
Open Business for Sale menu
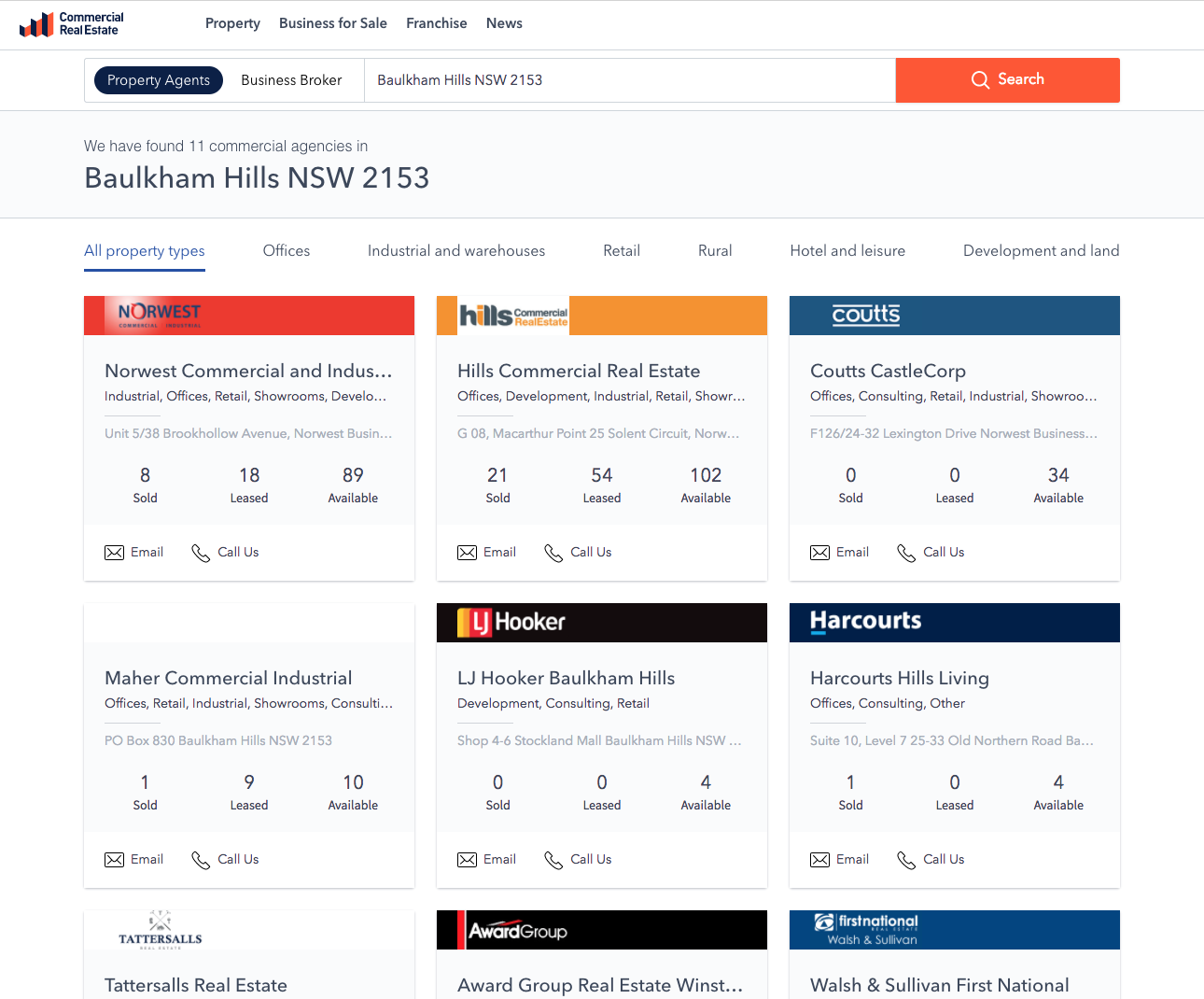333,23
